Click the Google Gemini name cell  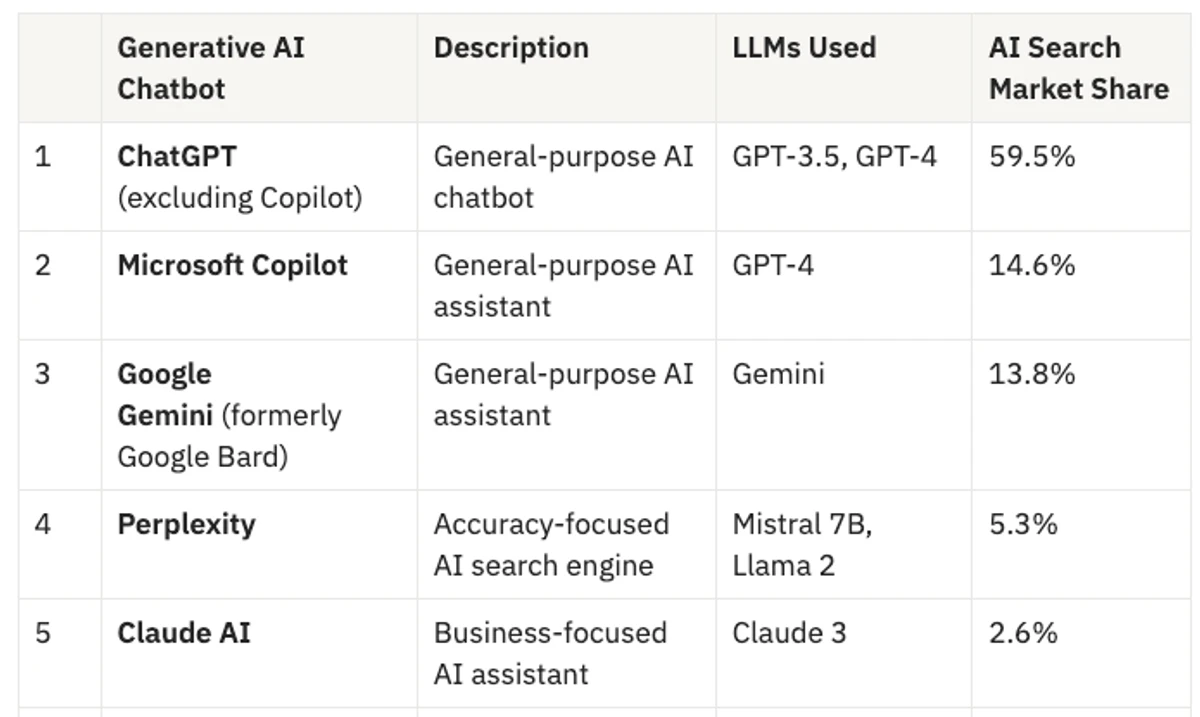click(x=229, y=415)
